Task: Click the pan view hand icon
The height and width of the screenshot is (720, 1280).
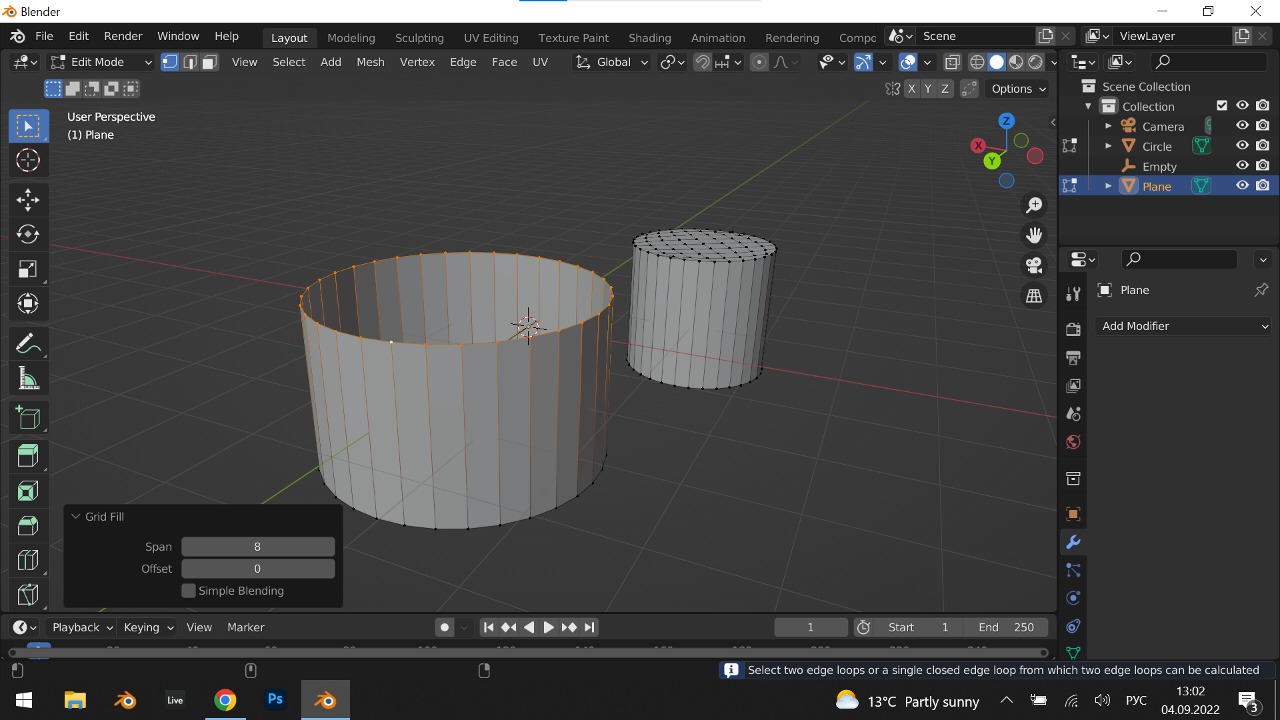Action: (1034, 235)
